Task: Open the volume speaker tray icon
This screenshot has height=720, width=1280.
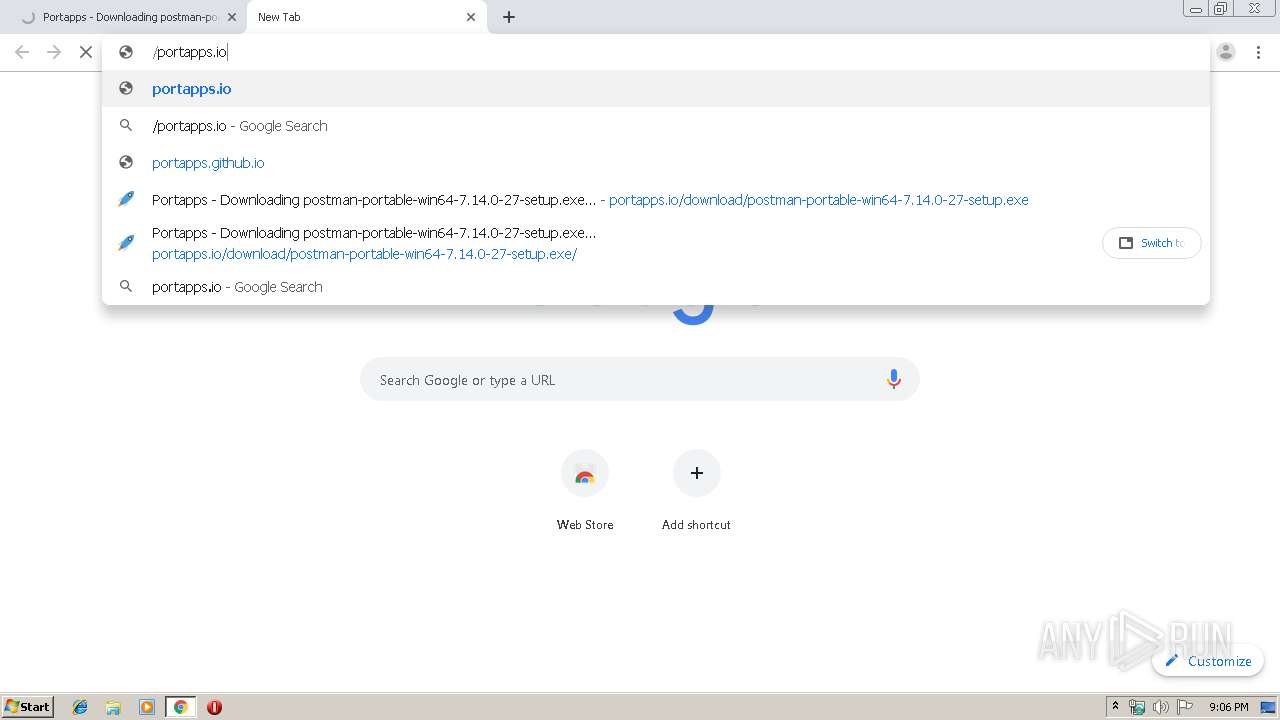Action: tap(1161, 707)
